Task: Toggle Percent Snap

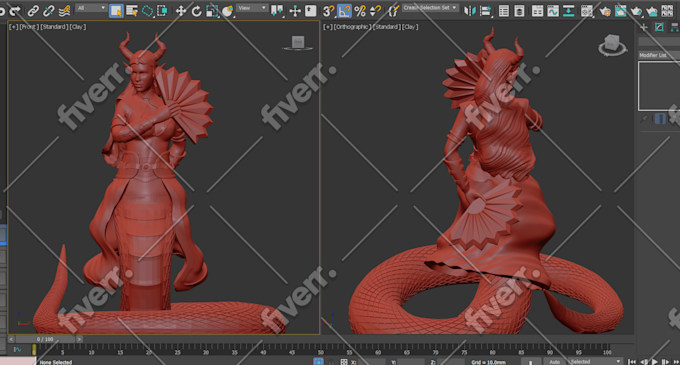Action: click(x=360, y=11)
